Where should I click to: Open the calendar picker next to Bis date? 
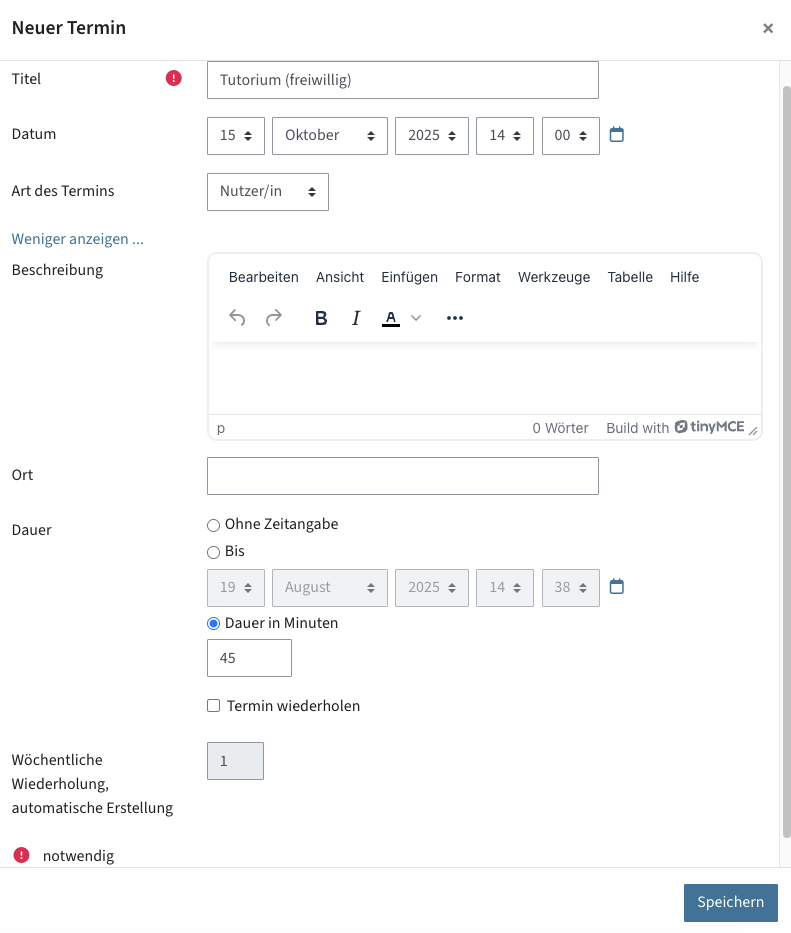tap(617, 587)
